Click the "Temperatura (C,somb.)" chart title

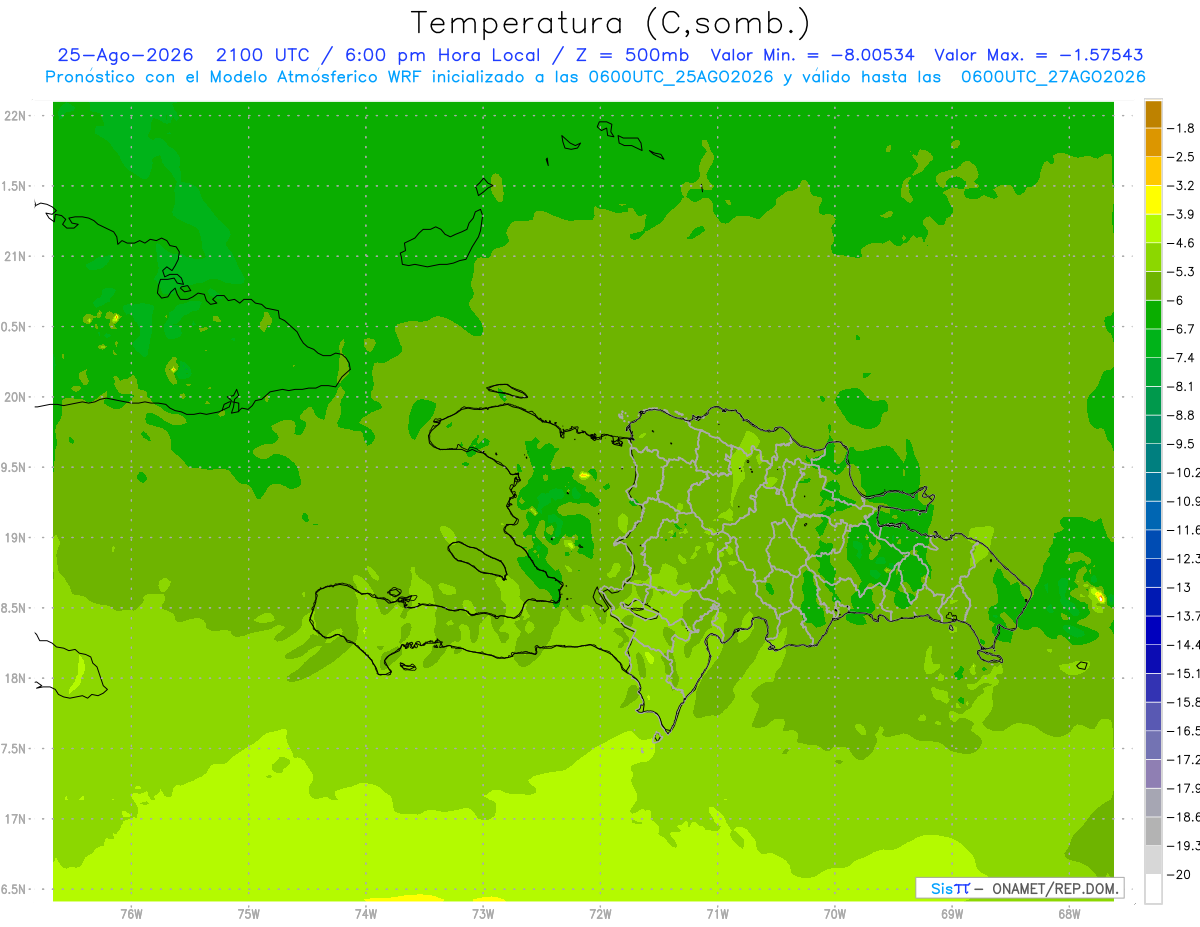click(x=611, y=23)
